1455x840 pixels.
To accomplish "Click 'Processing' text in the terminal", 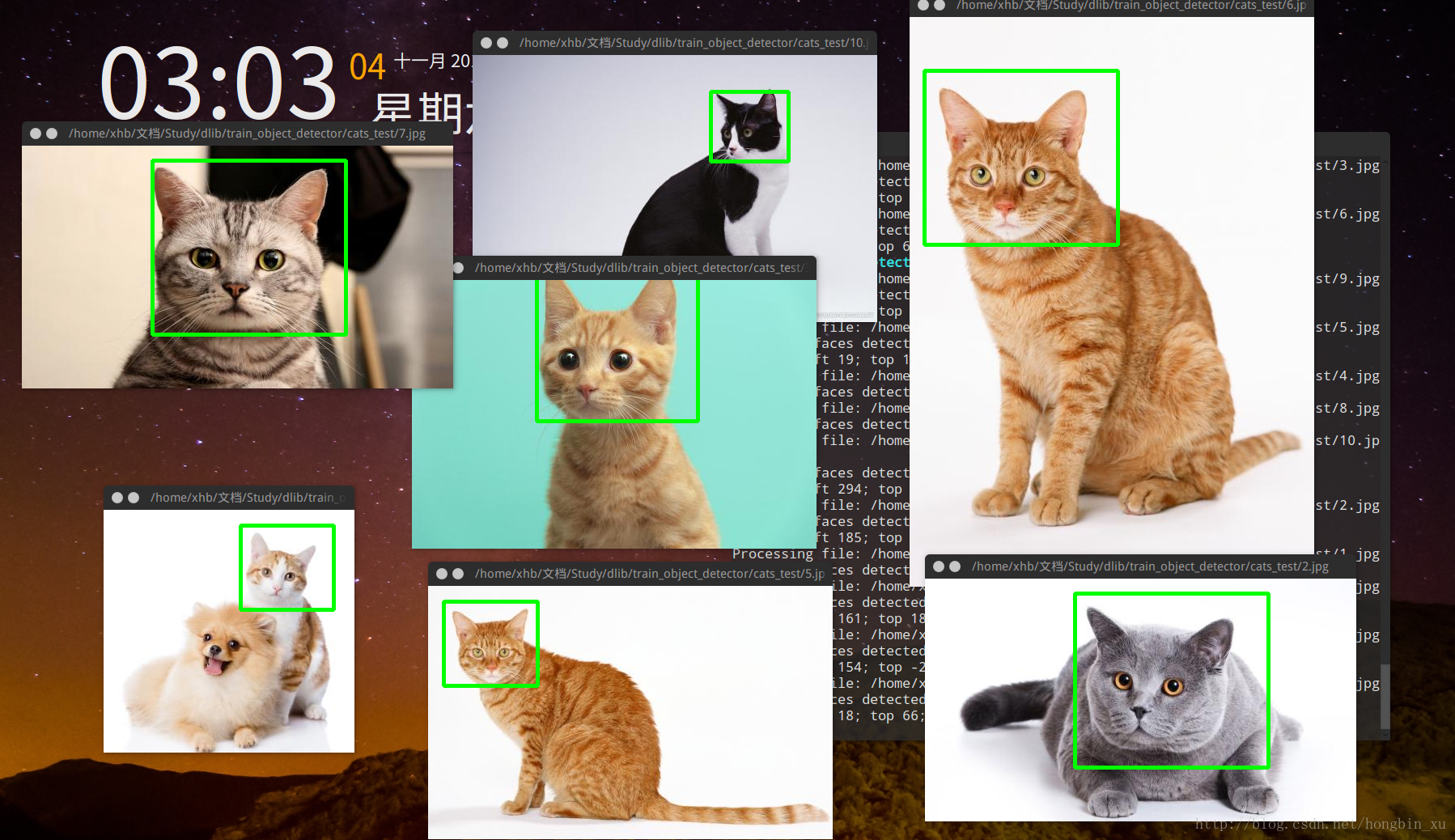I will [773, 554].
